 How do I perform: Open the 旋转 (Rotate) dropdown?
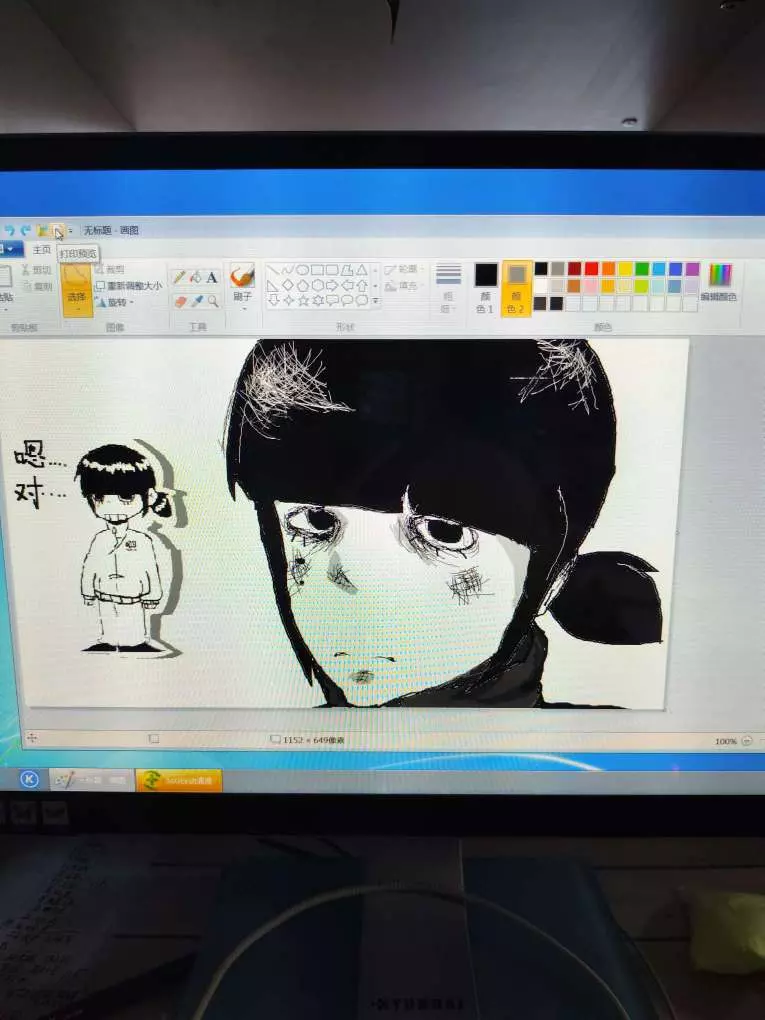[116, 302]
